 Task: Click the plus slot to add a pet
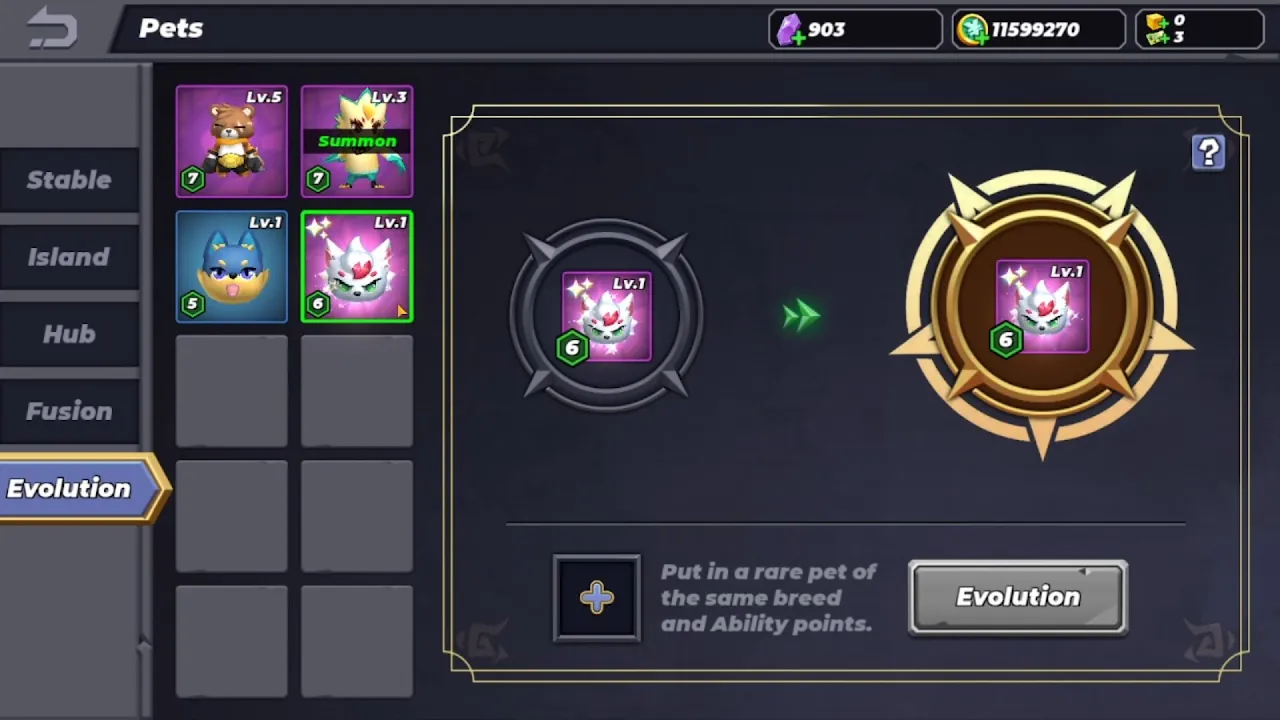597,598
